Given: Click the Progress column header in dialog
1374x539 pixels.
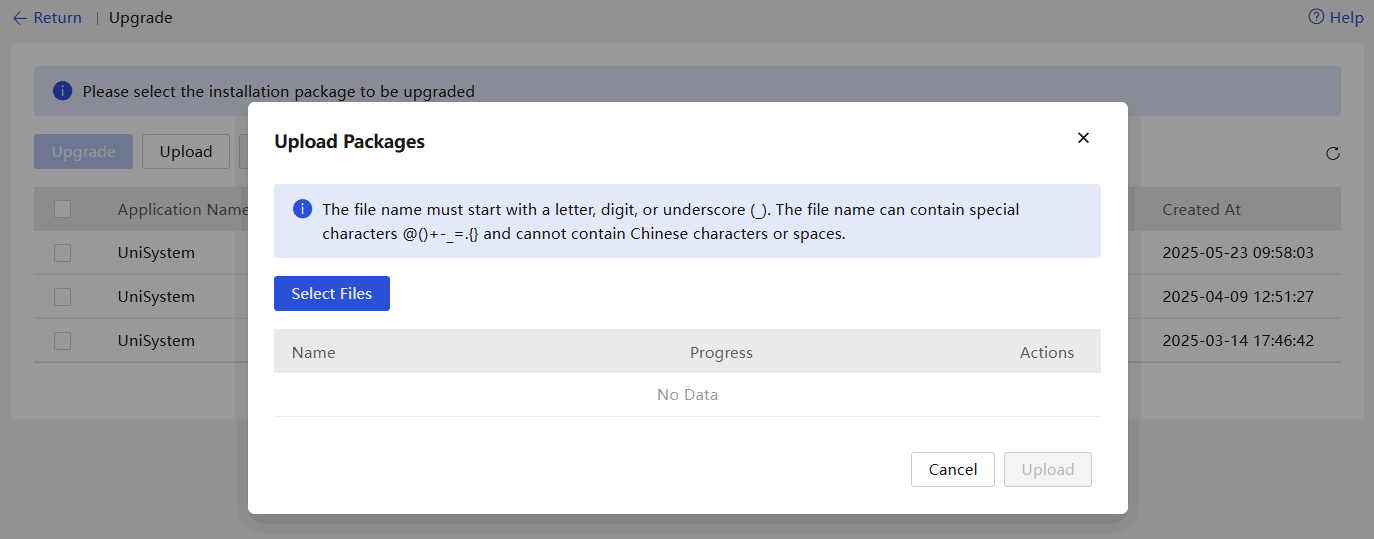Looking at the screenshot, I should [x=721, y=352].
